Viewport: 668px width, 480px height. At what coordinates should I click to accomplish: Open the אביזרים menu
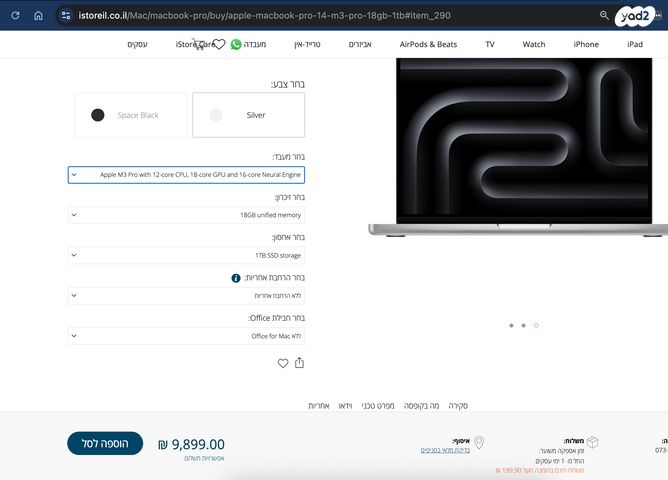[360, 44]
